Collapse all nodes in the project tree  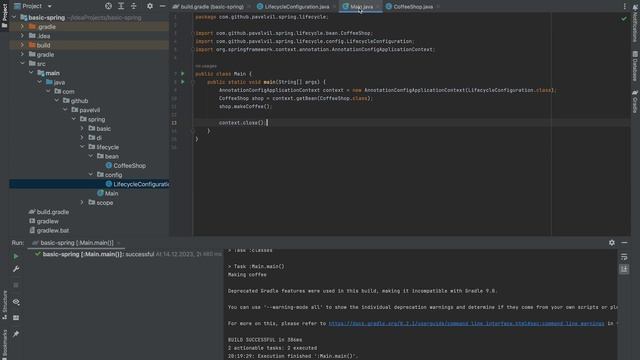[133, 6]
